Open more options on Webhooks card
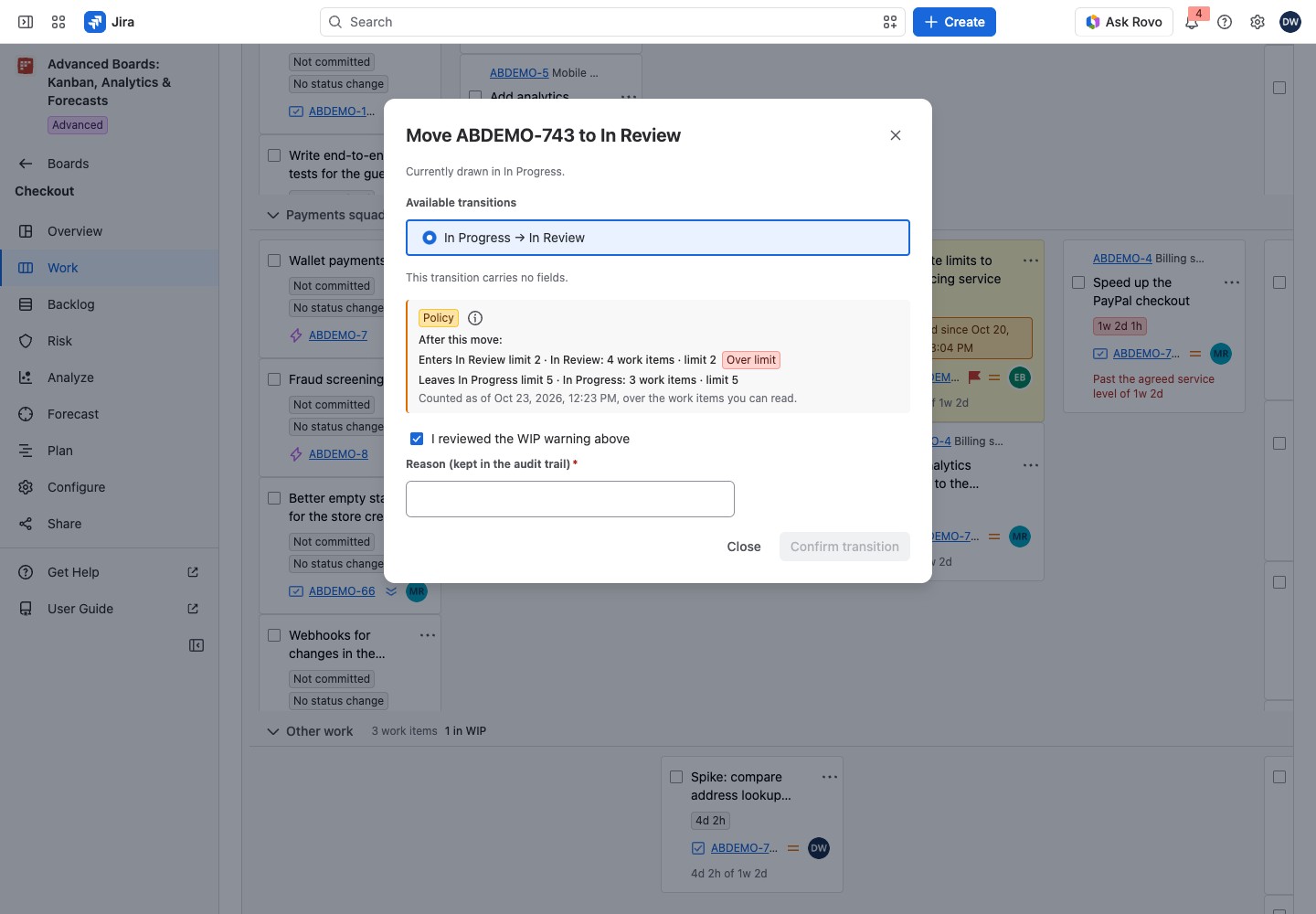The height and width of the screenshot is (914, 1316). (428, 635)
